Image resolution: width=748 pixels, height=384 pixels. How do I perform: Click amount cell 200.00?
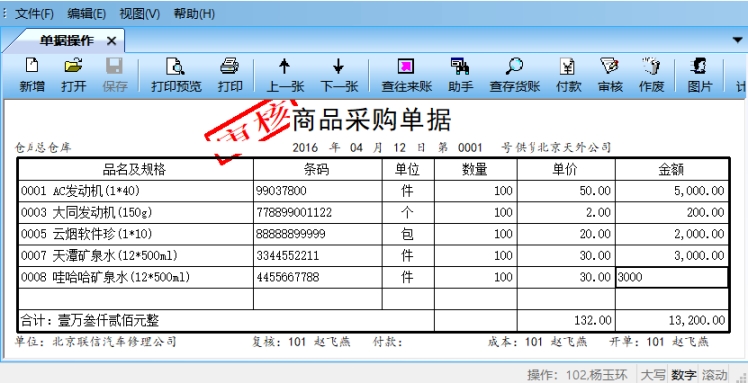click(672, 212)
